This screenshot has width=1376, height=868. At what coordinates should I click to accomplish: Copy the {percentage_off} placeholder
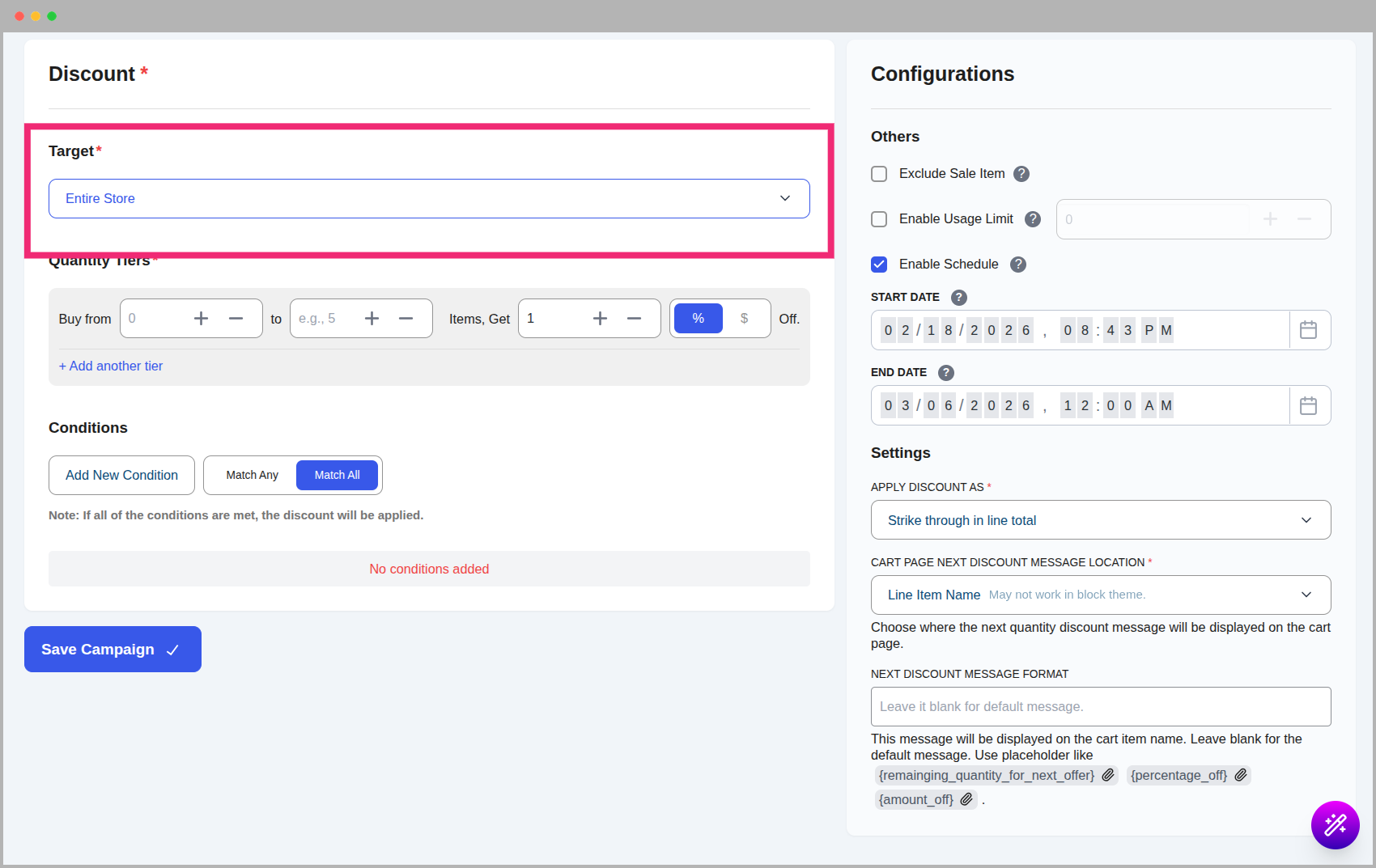point(1241,775)
